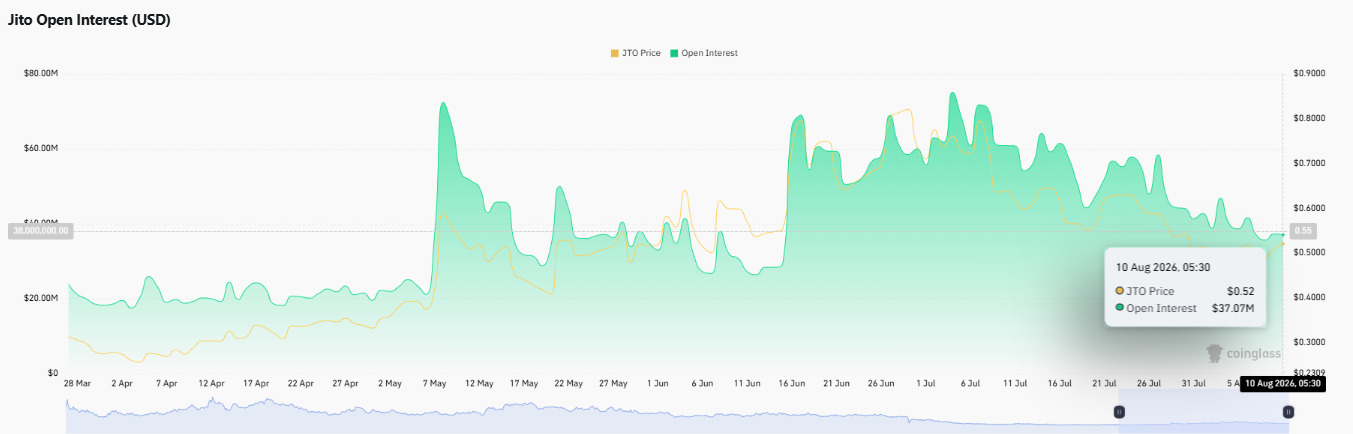Click the $0.52 value in the tooltip
1353x434 pixels.
1241,291
